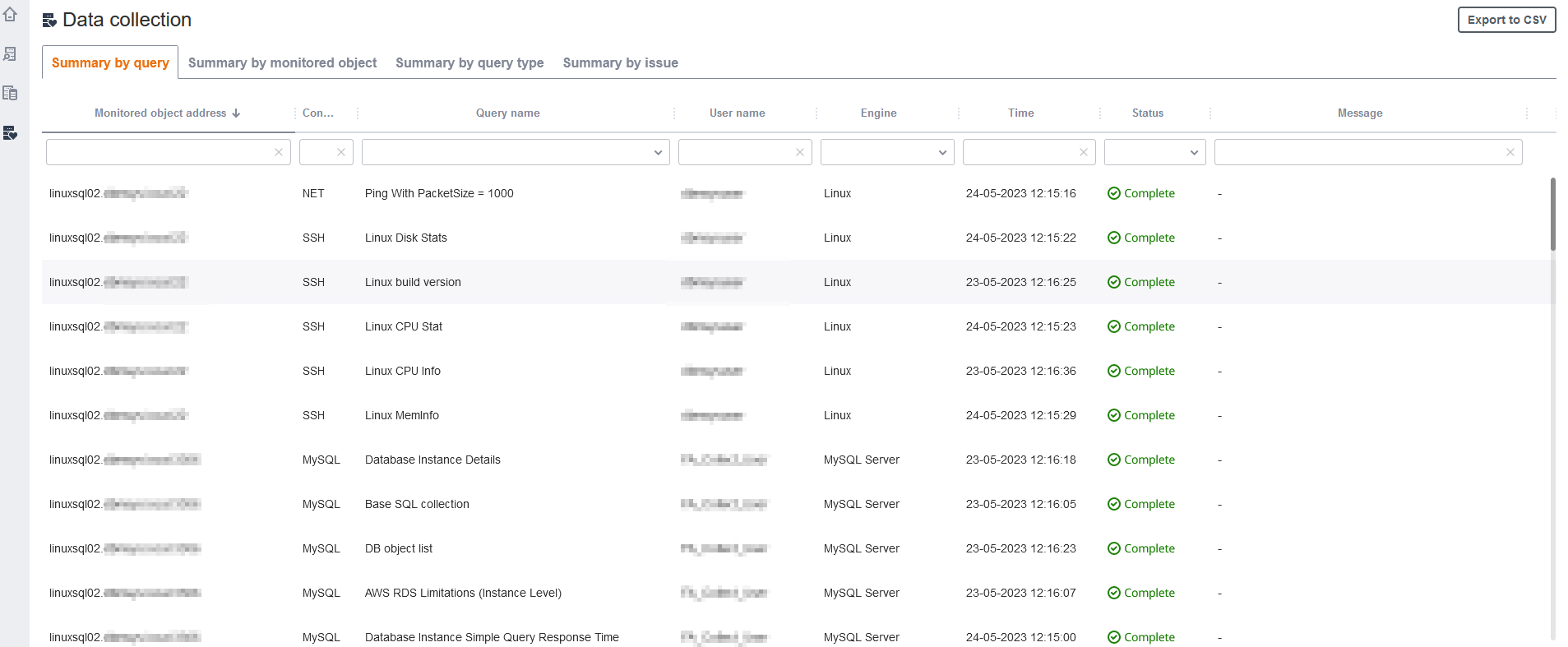Clear the User name filter
Viewport: 1568px width, 647px height.
pyautogui.click(x=800, y=152)
